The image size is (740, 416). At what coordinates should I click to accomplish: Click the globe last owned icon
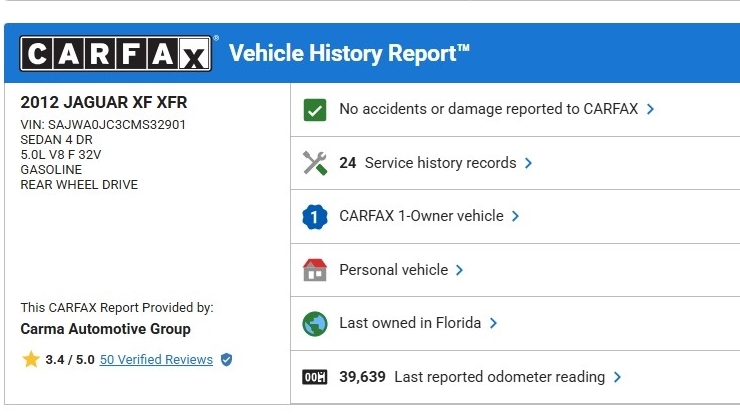[315, 324]
